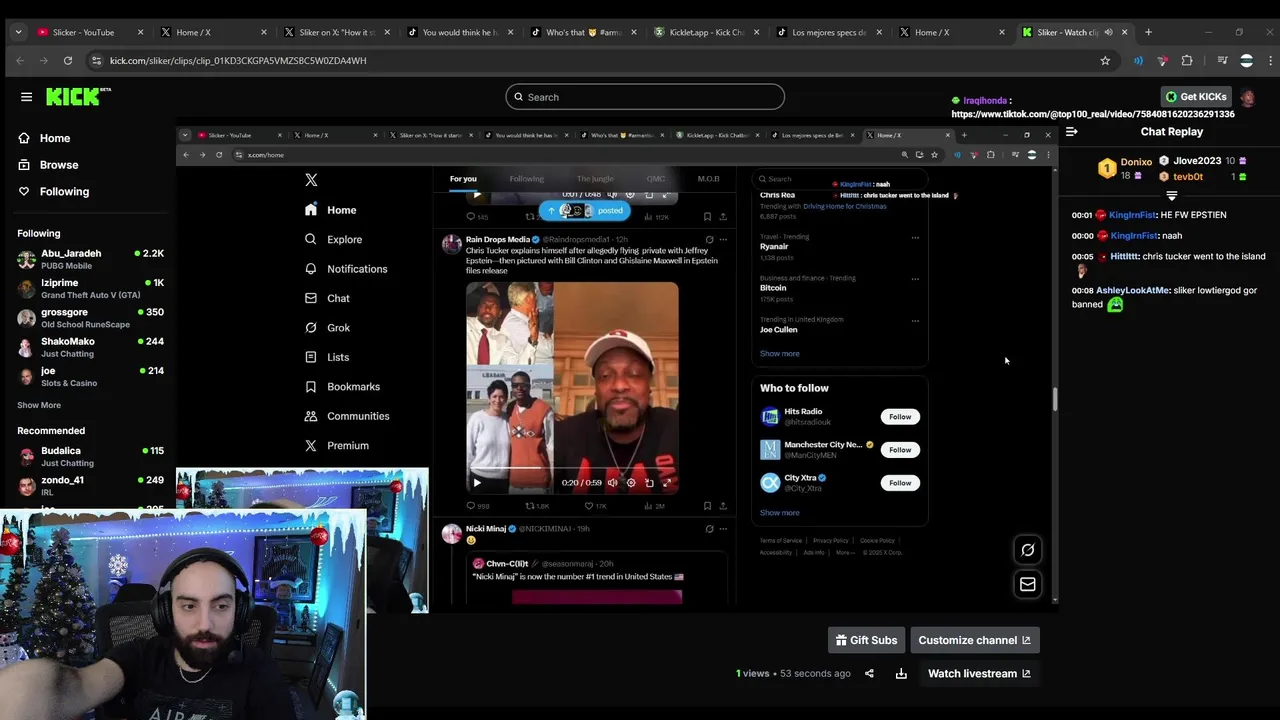
Task: Switch to the 'Who's that' TikTok tab
Action: coord(584,32)
